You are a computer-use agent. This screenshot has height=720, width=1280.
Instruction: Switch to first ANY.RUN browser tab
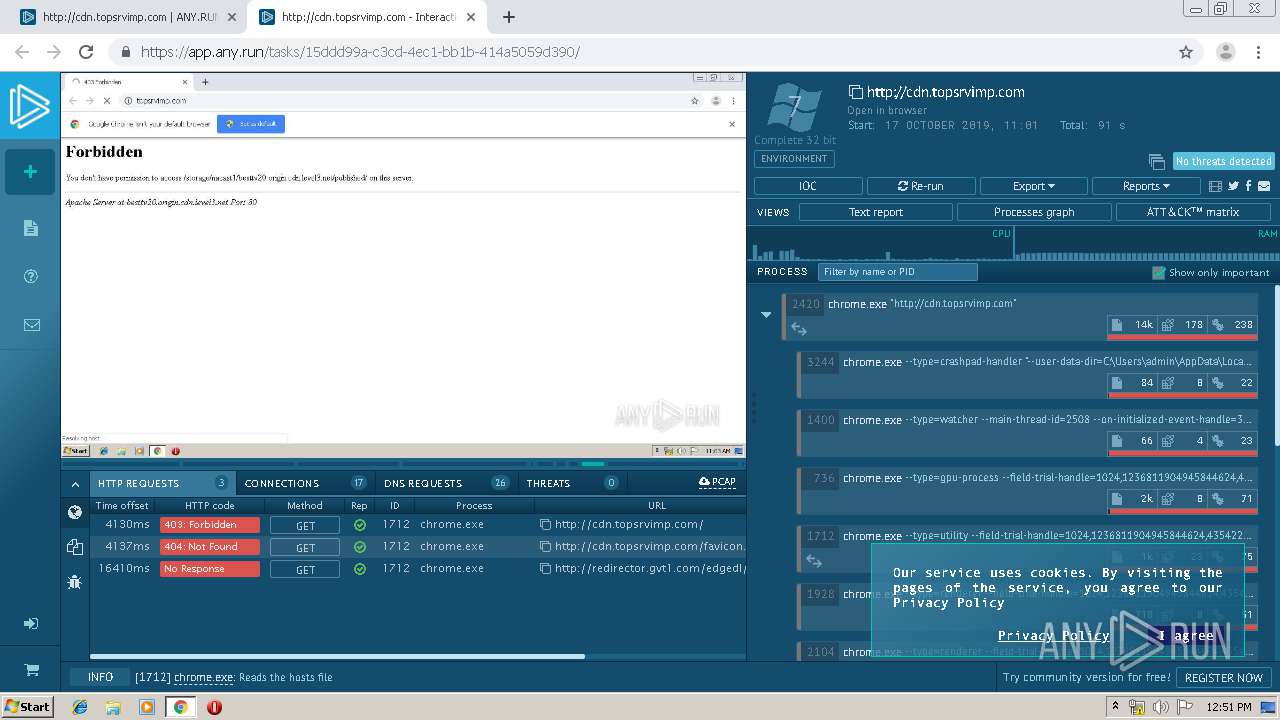tap(128, 17)
